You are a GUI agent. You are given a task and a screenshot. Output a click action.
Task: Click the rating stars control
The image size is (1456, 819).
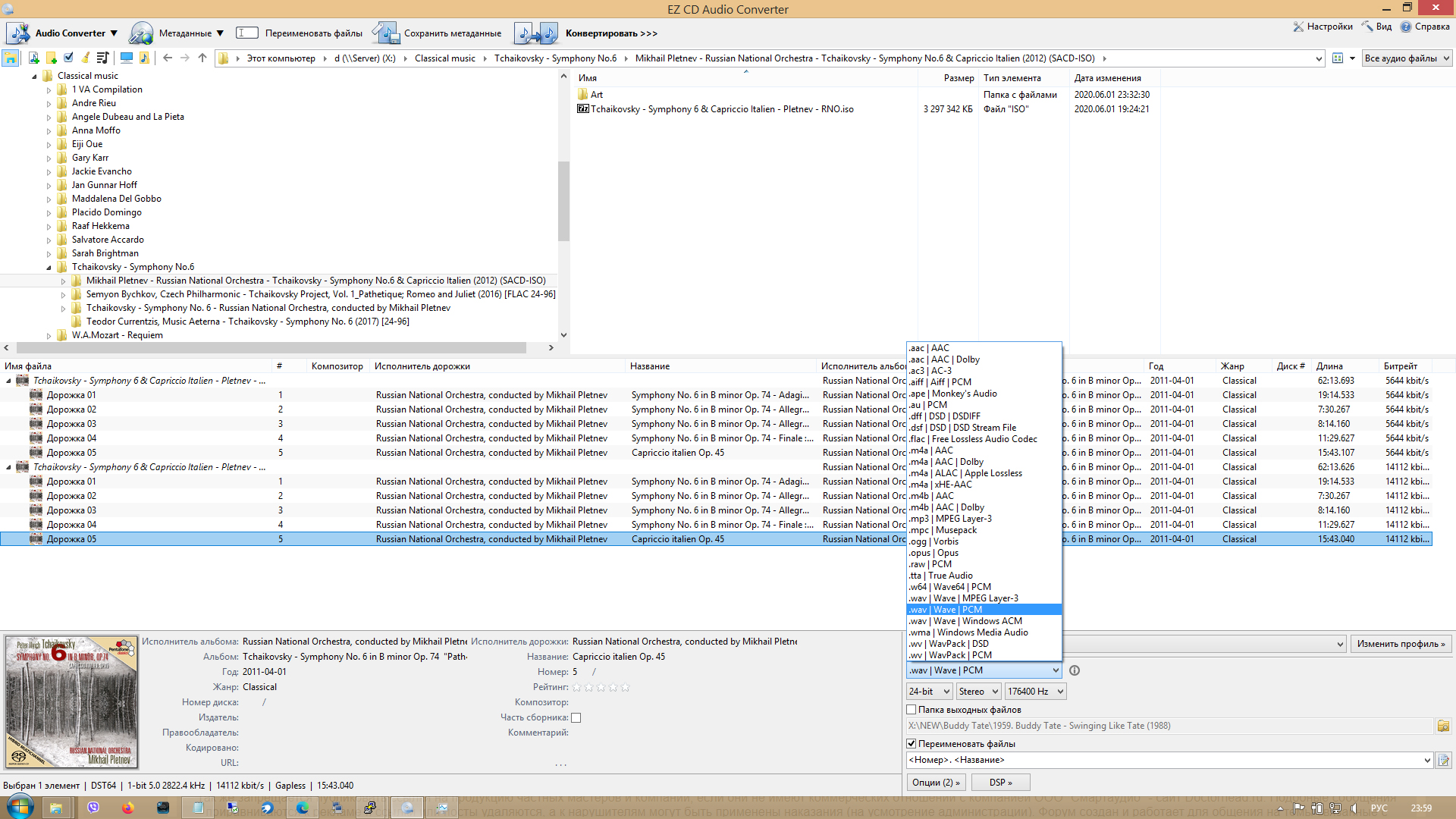601,687
